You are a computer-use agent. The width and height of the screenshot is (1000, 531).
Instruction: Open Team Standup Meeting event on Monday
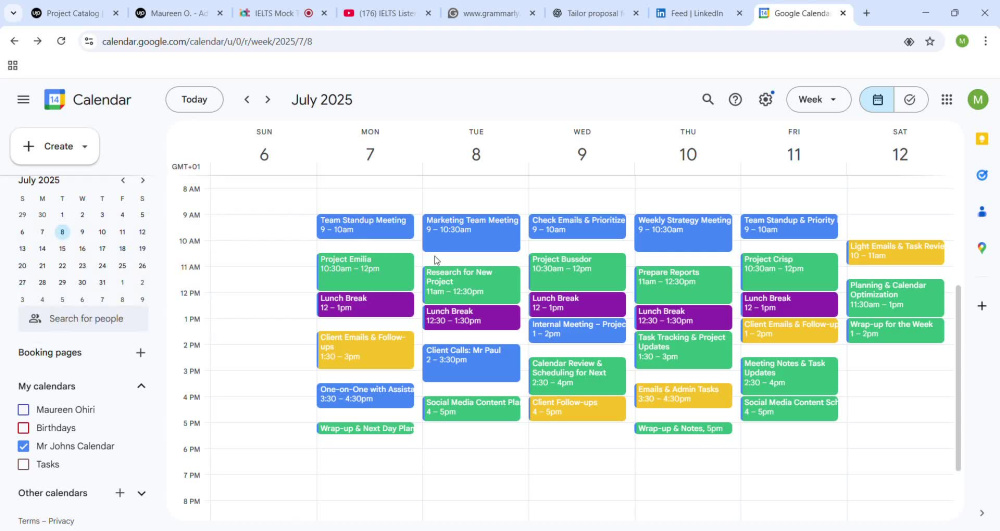pyautogui.click(x=365, y=226)
